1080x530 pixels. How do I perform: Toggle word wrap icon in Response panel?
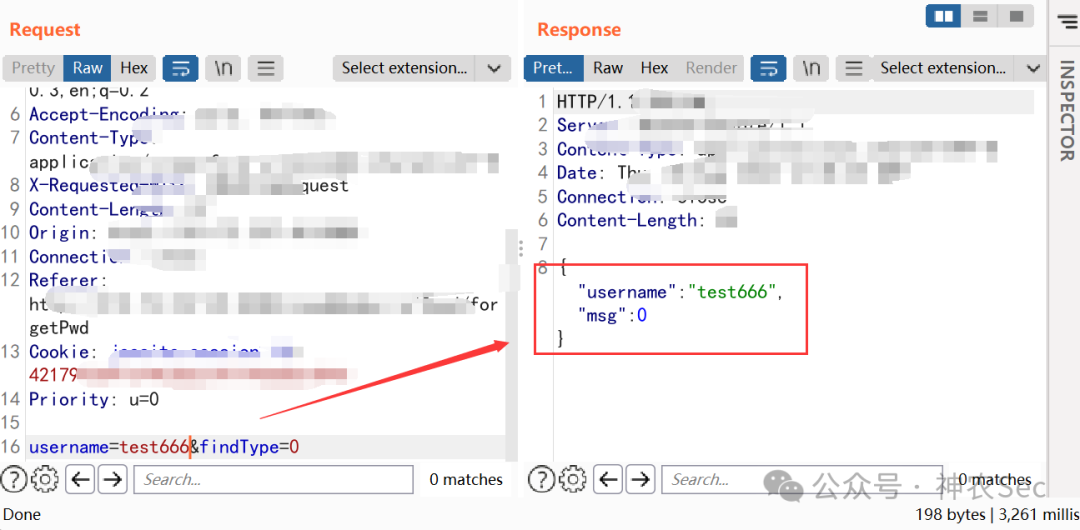tap(769, 68)
